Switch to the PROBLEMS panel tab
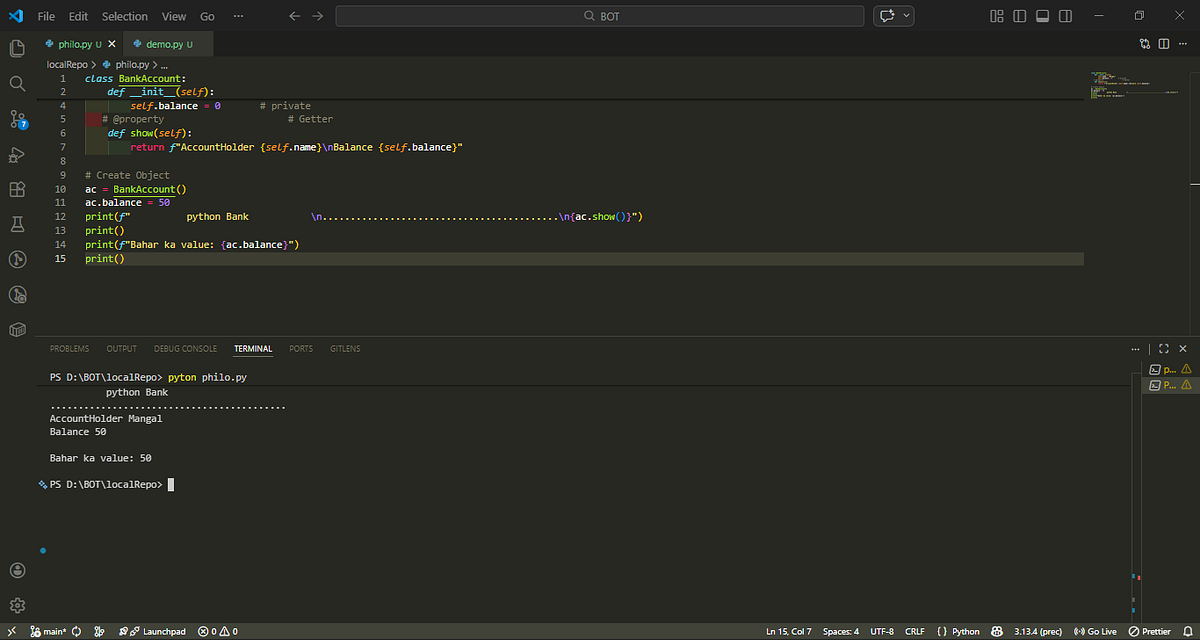This screenshot has width=1200, height=640. click(69, 349)
